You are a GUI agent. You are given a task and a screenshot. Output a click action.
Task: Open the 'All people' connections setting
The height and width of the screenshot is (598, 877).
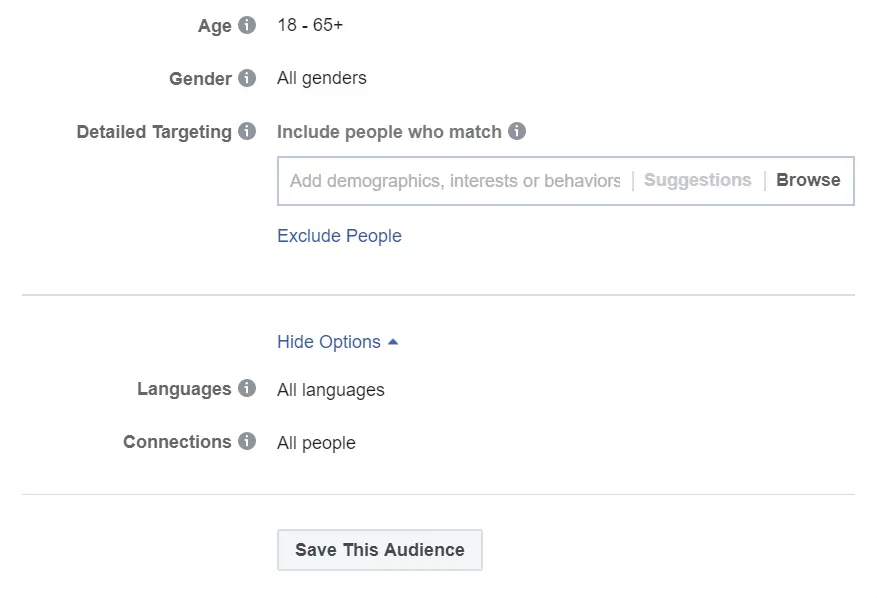coord(316,443)
